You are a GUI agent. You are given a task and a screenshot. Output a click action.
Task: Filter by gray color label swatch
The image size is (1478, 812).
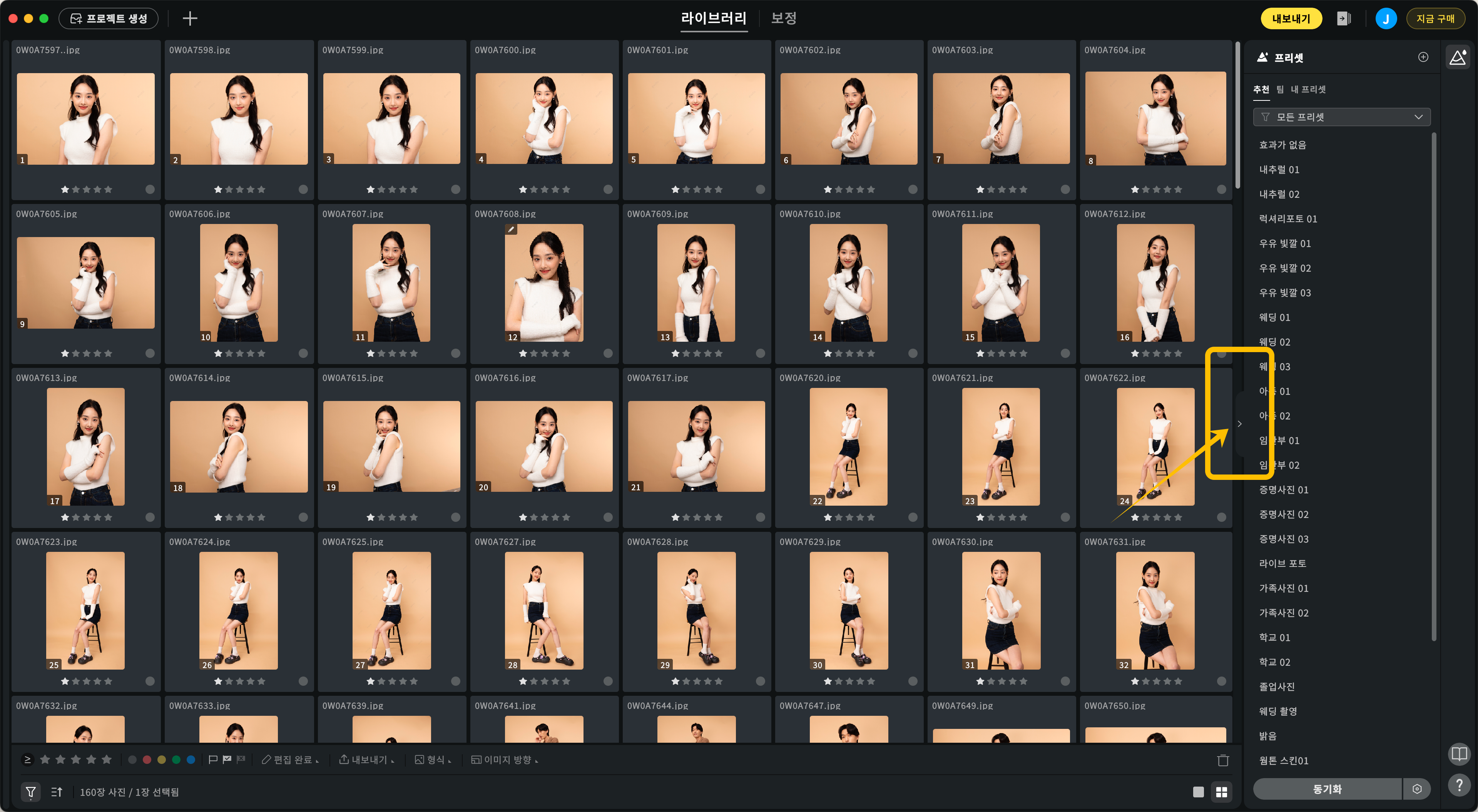[x=132, y=759]
